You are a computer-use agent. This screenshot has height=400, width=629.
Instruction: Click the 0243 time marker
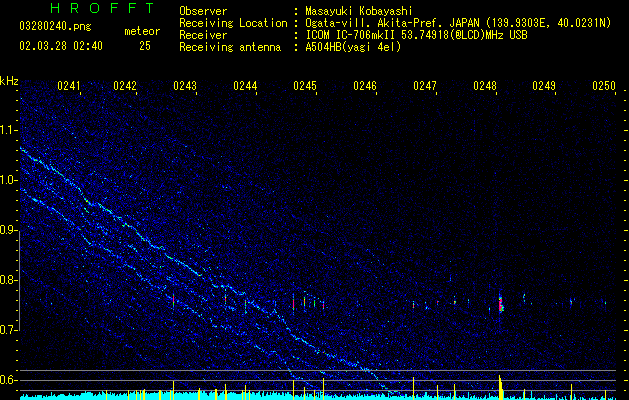click(x=185, y=86)
